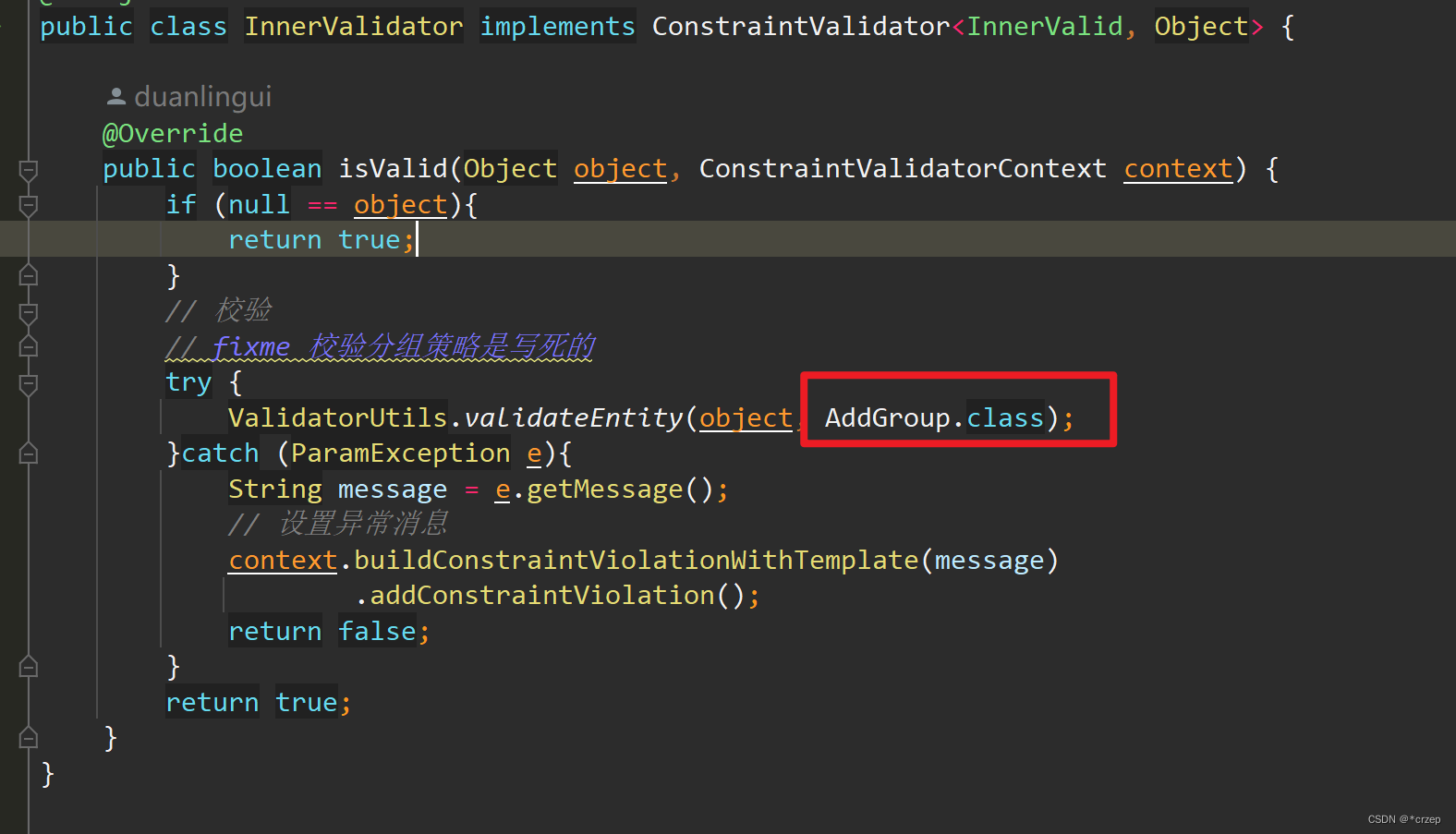Collapse the if (null == object) block
Screen dimensions: 1456x834
(29, 206)
